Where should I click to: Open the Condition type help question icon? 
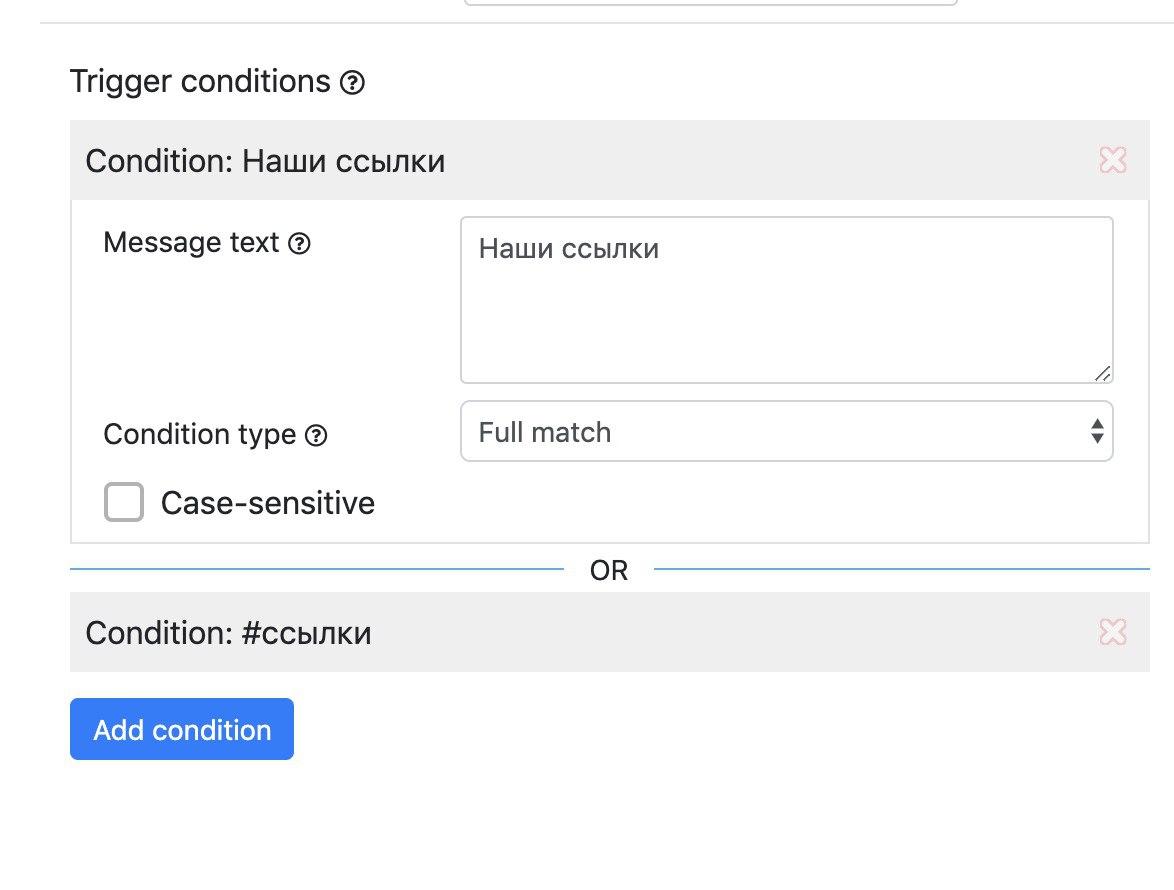316,436
